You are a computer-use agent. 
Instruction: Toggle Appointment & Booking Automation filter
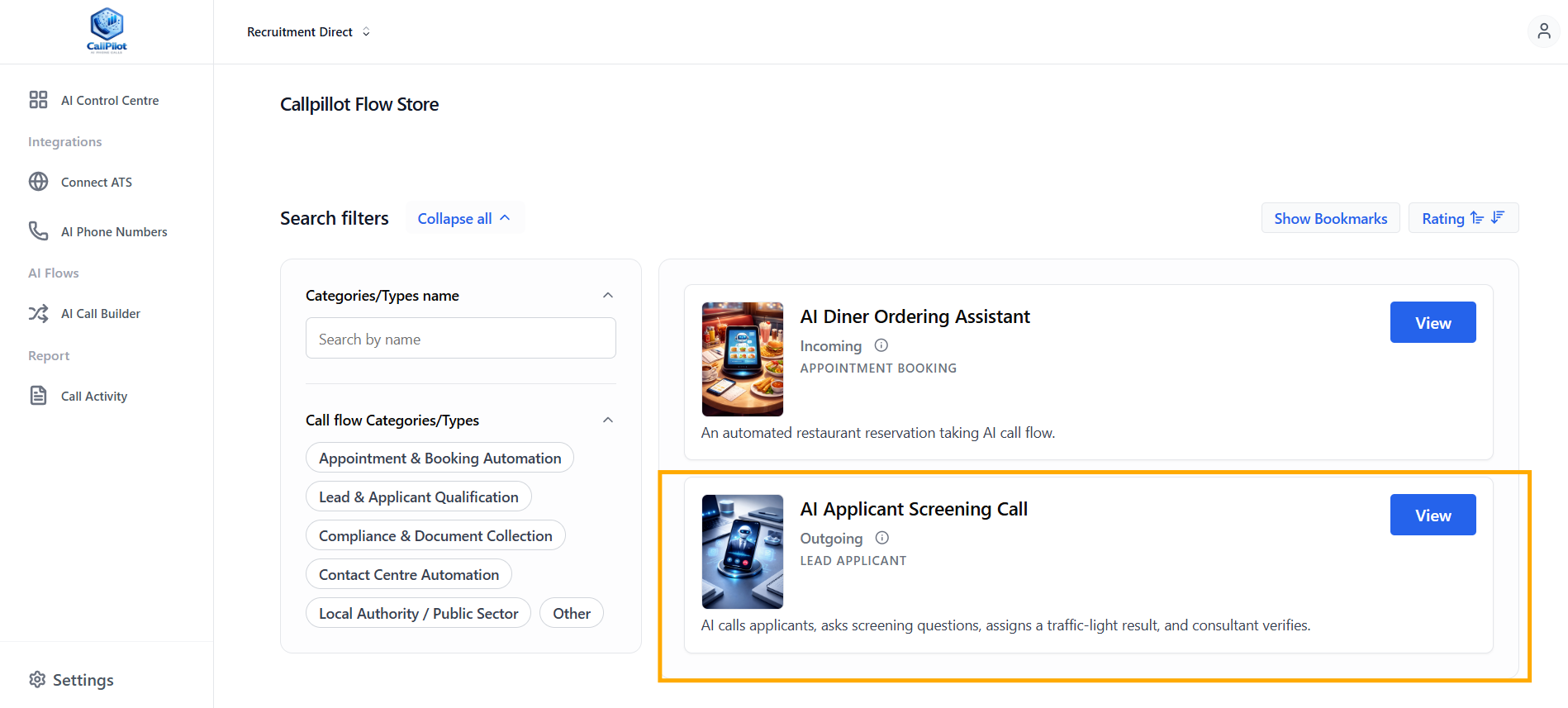point(440,458)
